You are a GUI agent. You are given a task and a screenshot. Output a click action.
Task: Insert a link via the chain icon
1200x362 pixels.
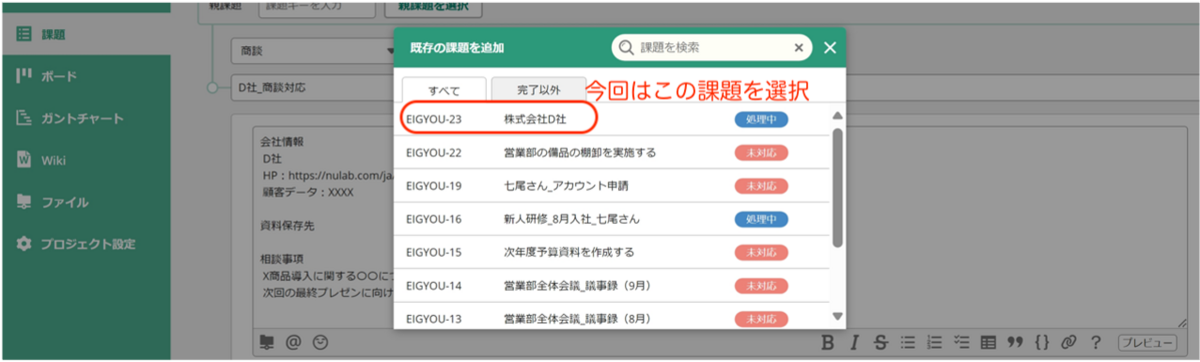[1069, 342]
